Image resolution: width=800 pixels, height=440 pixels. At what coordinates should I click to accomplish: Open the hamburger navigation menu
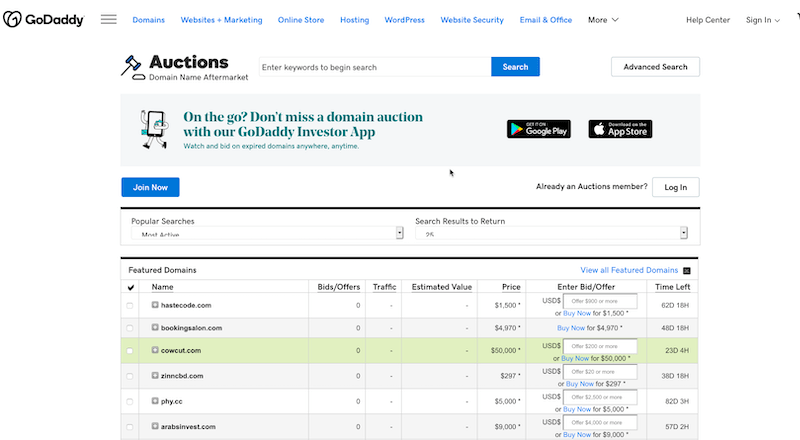pyautogui.click(x=109, y=19)
